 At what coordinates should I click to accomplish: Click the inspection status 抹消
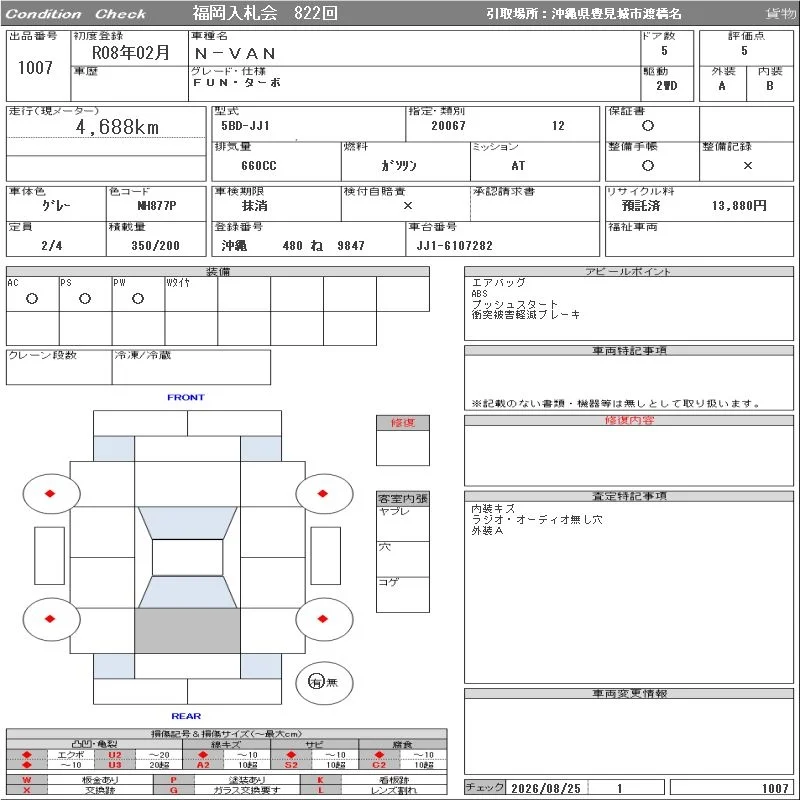[255, 206]
